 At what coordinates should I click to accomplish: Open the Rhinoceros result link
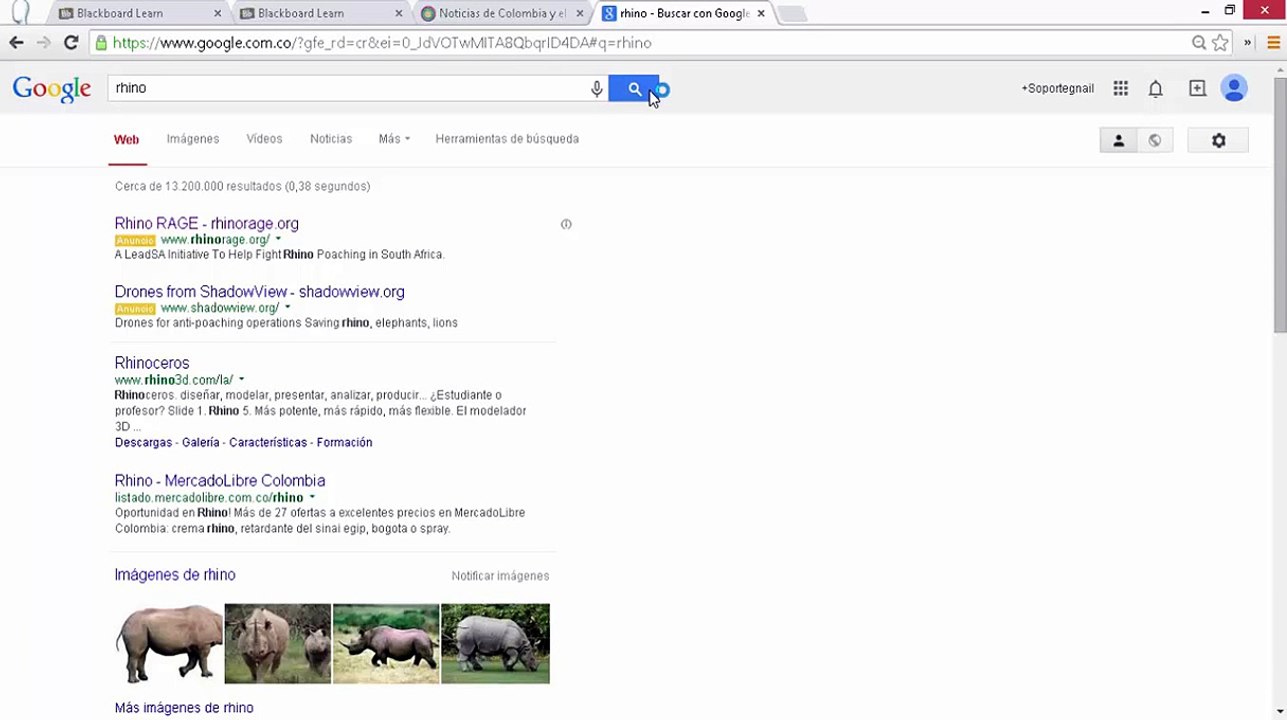point(151,362)
